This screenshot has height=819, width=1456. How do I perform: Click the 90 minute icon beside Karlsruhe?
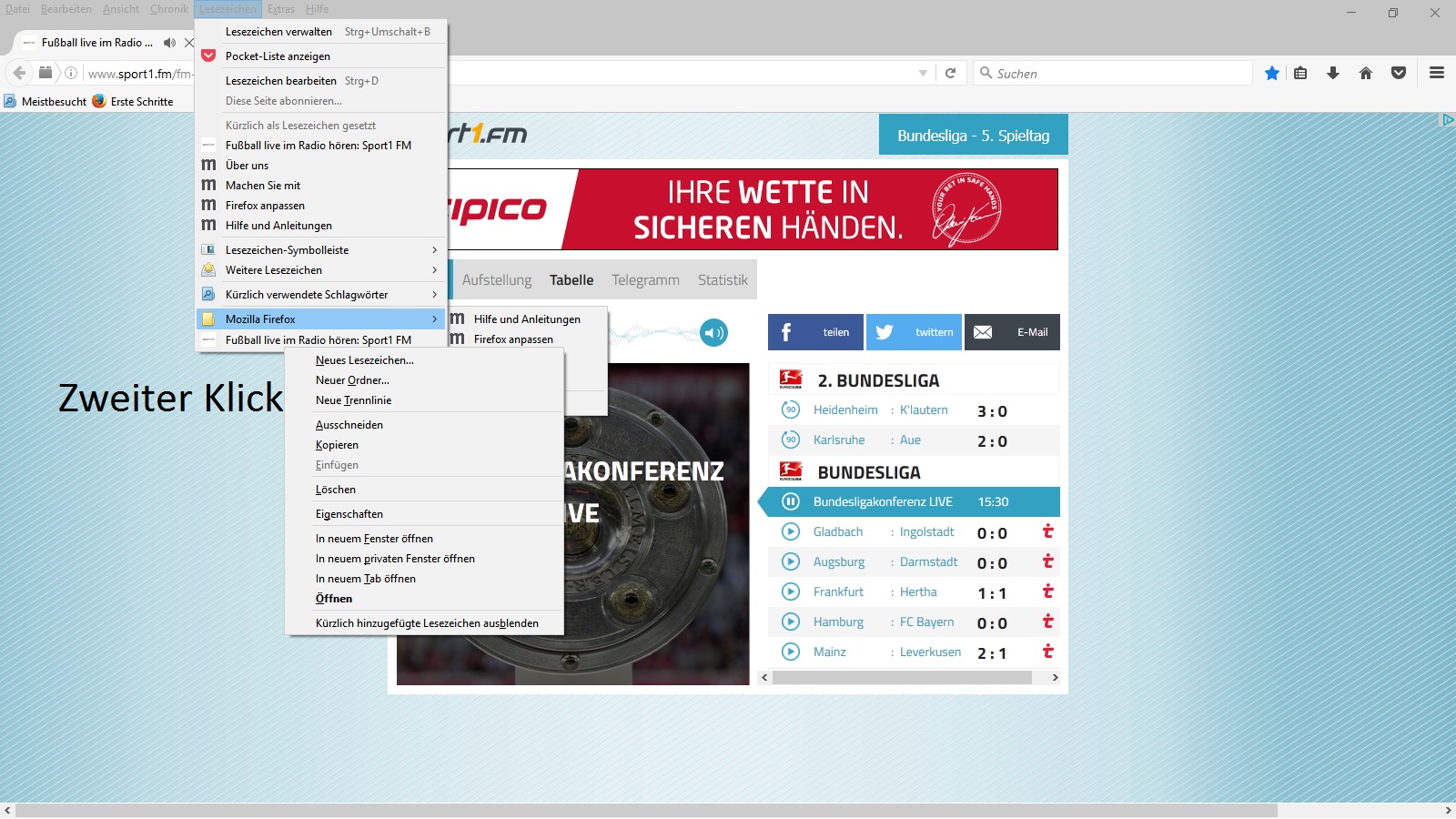click(791, 440)
